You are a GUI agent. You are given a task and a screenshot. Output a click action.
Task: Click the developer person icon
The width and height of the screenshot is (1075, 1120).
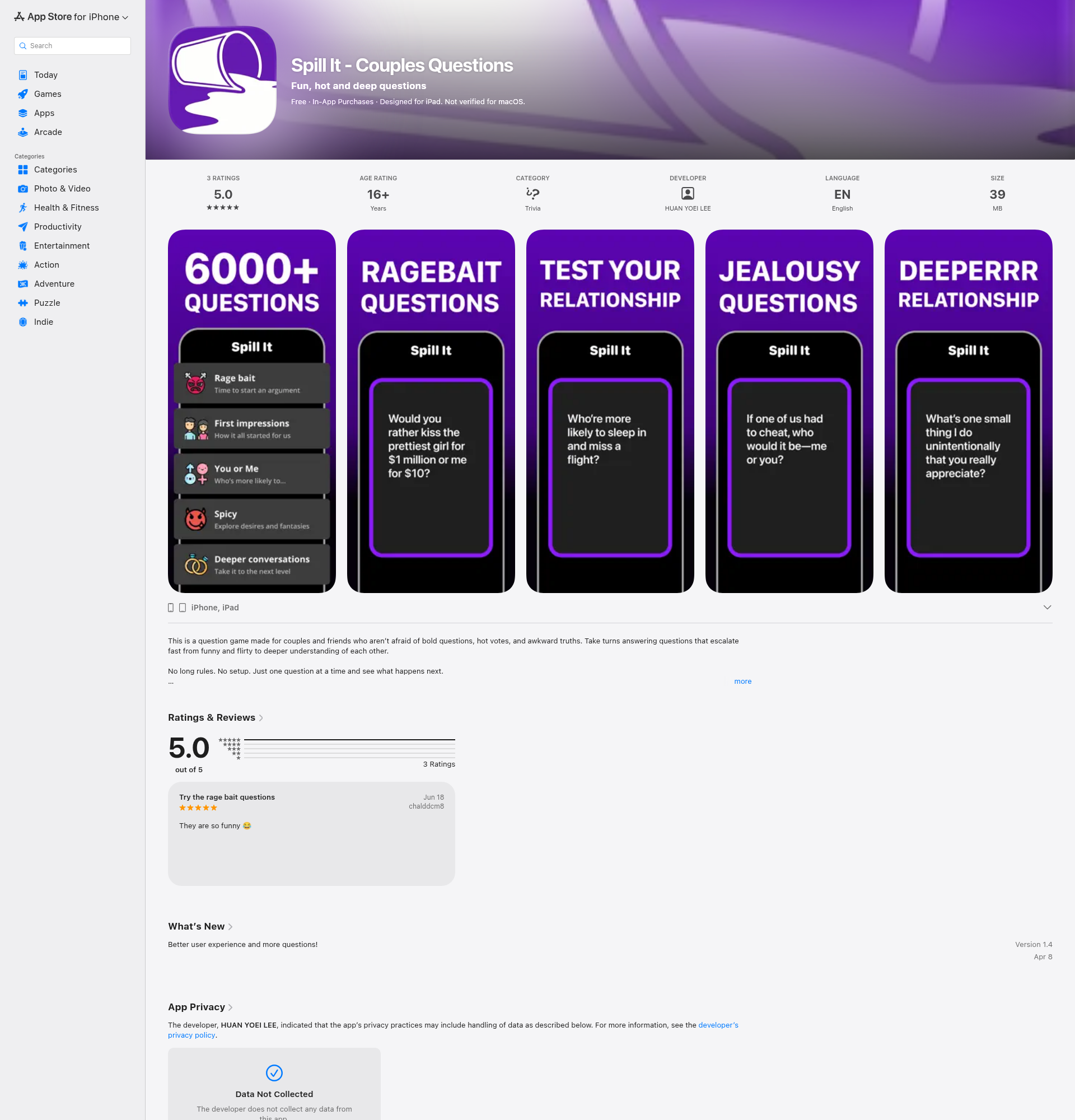point(688,194)
